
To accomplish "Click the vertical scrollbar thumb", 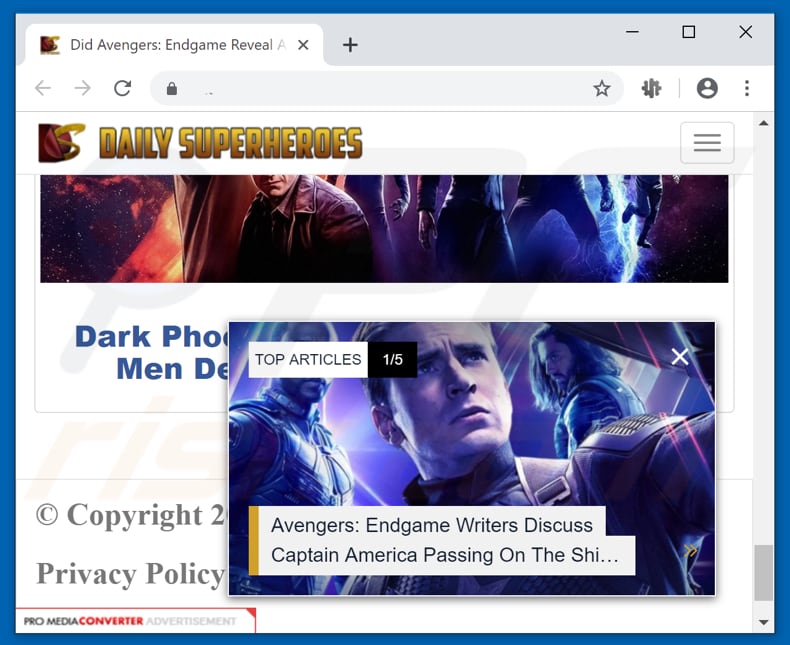I will click(763, 572).
